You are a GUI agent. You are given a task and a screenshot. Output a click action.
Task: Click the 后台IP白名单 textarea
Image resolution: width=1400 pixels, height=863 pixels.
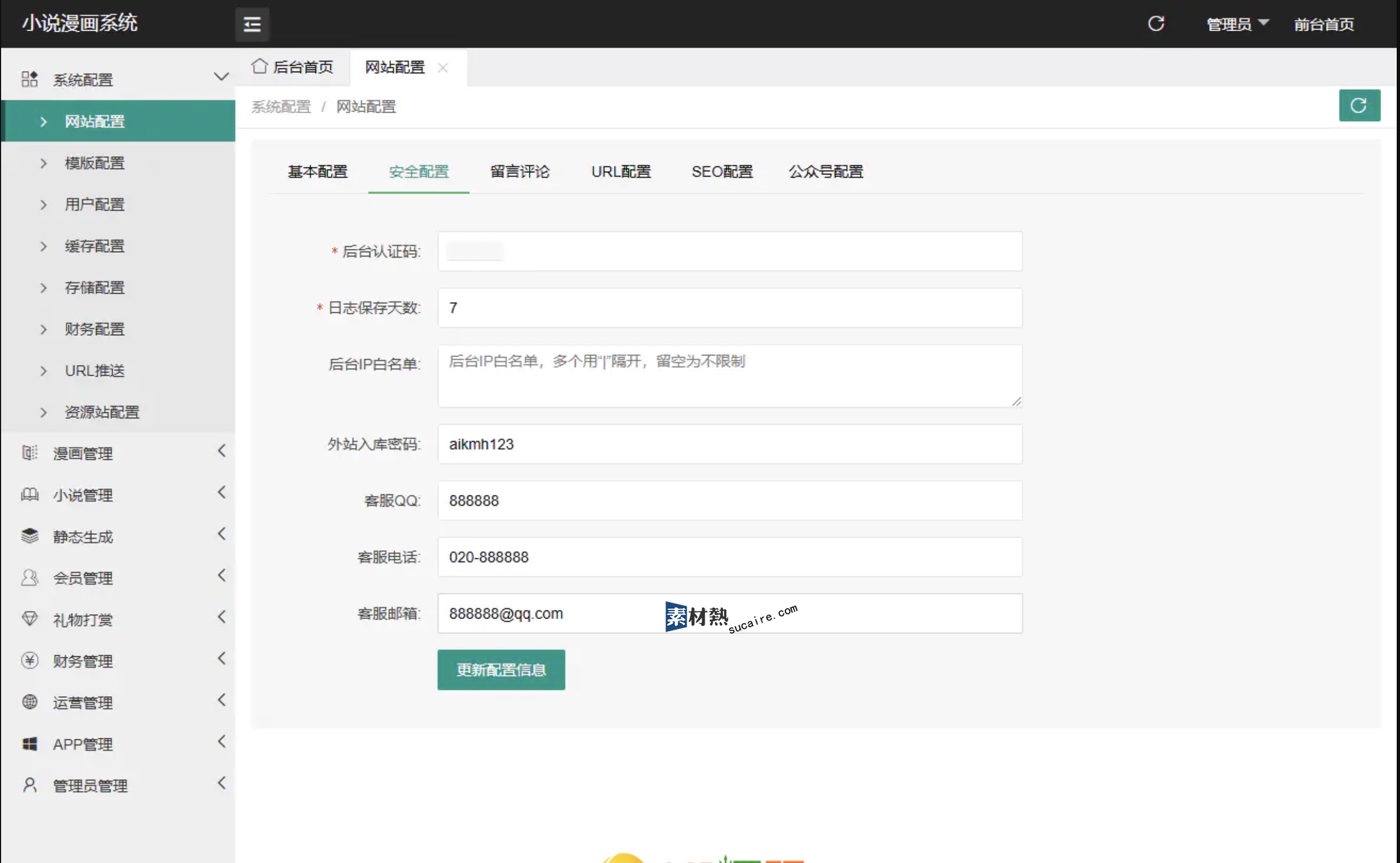click(730, 376)
